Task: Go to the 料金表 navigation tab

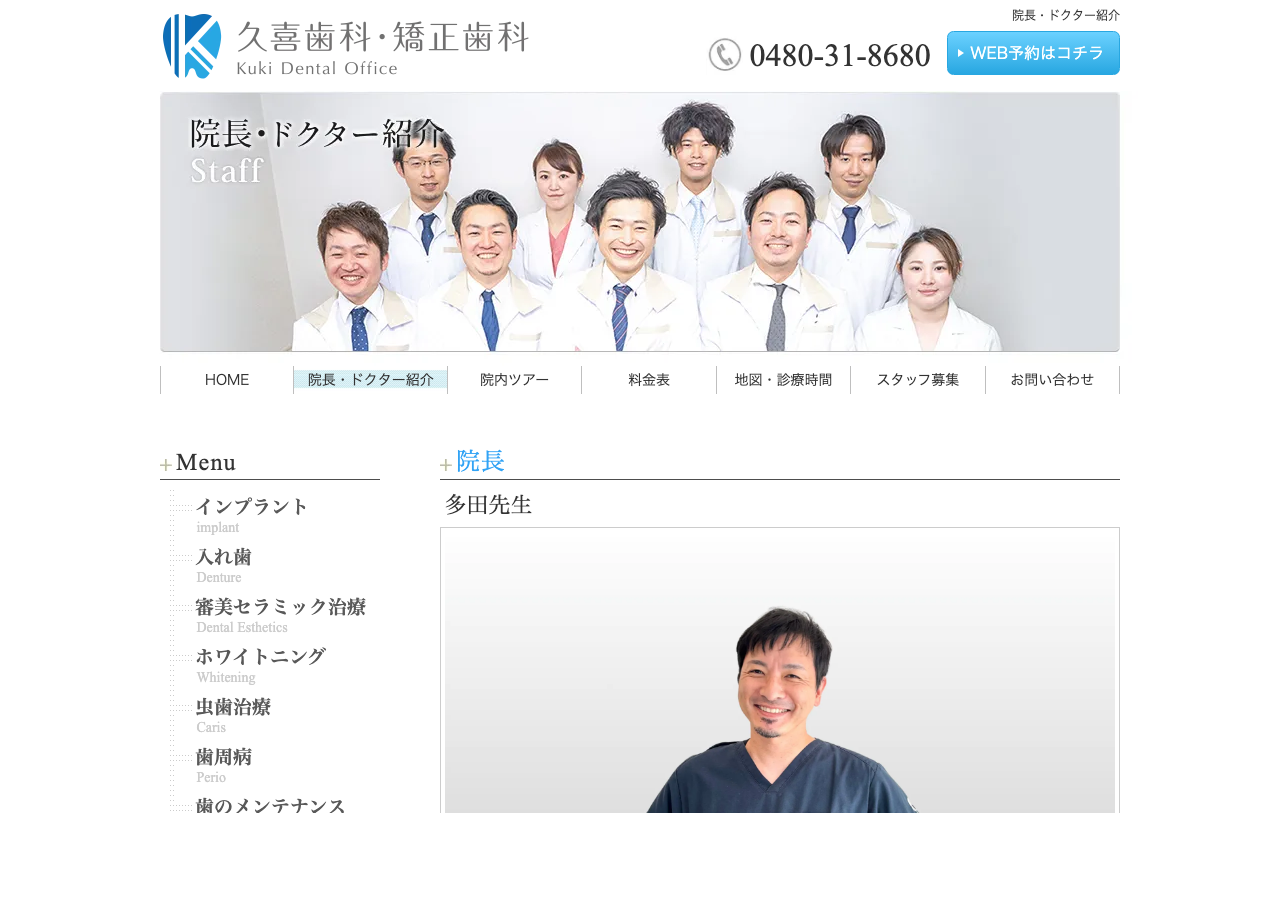Action: (649, 380)
